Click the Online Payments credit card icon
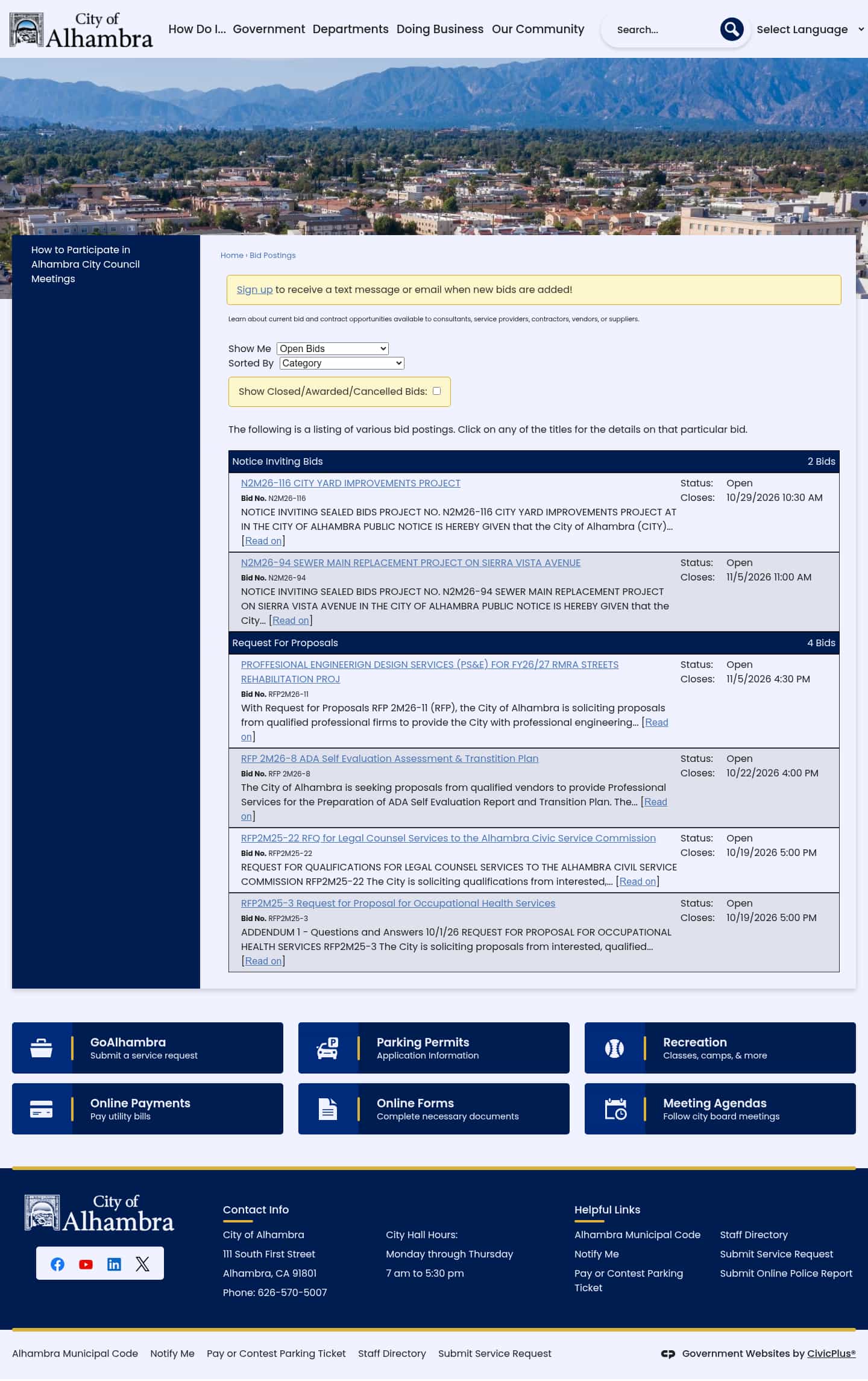The image size is (868, 1381). tap(42, 1109)
